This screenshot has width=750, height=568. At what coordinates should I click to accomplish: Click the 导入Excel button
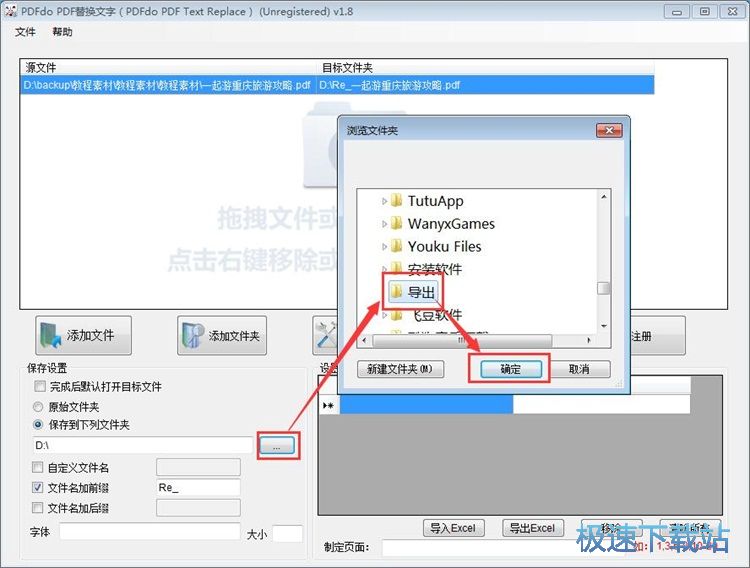click(453, 528)
